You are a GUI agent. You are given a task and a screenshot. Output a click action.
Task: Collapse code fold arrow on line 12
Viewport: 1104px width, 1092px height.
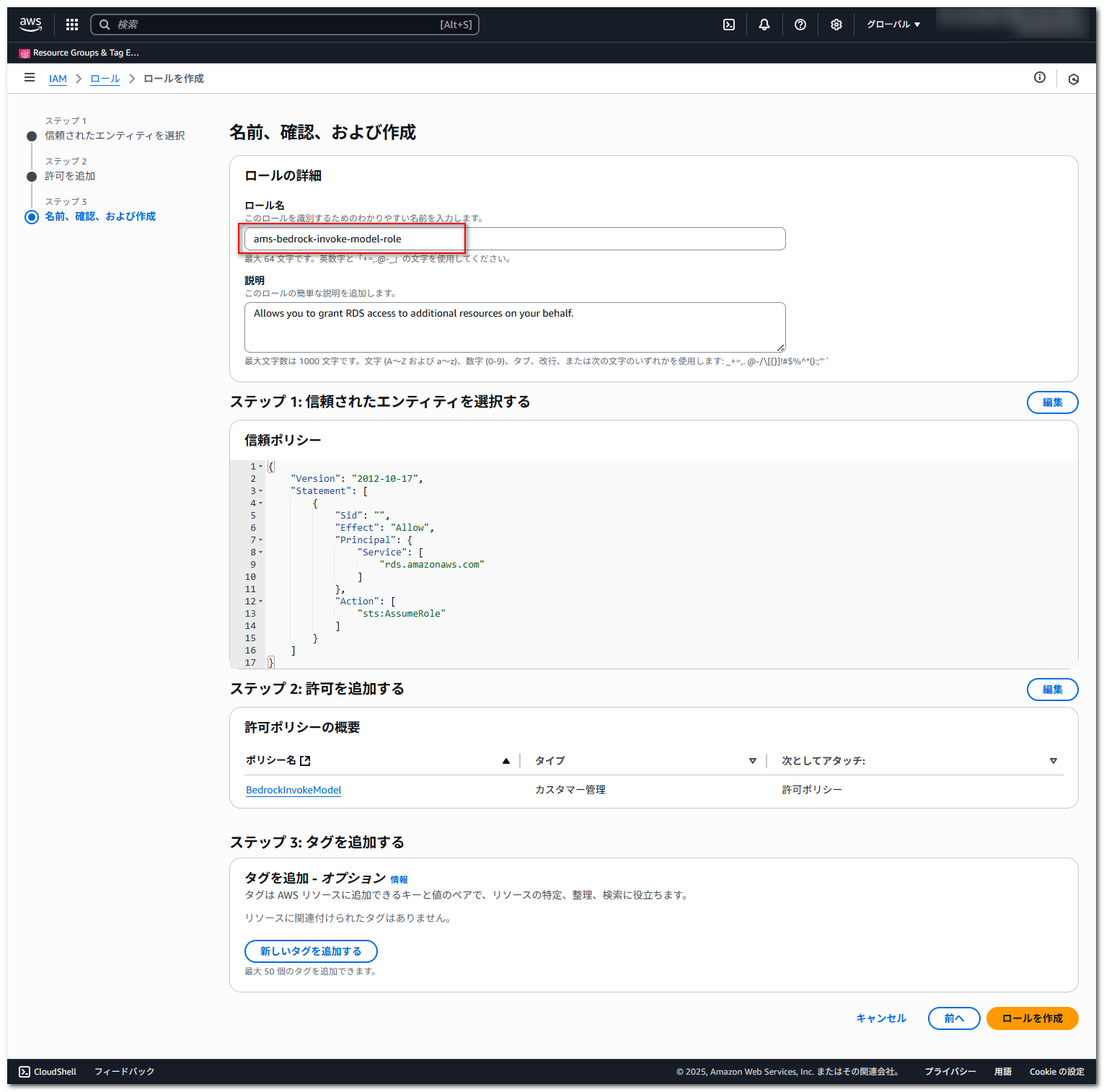[x=261, y=602]
